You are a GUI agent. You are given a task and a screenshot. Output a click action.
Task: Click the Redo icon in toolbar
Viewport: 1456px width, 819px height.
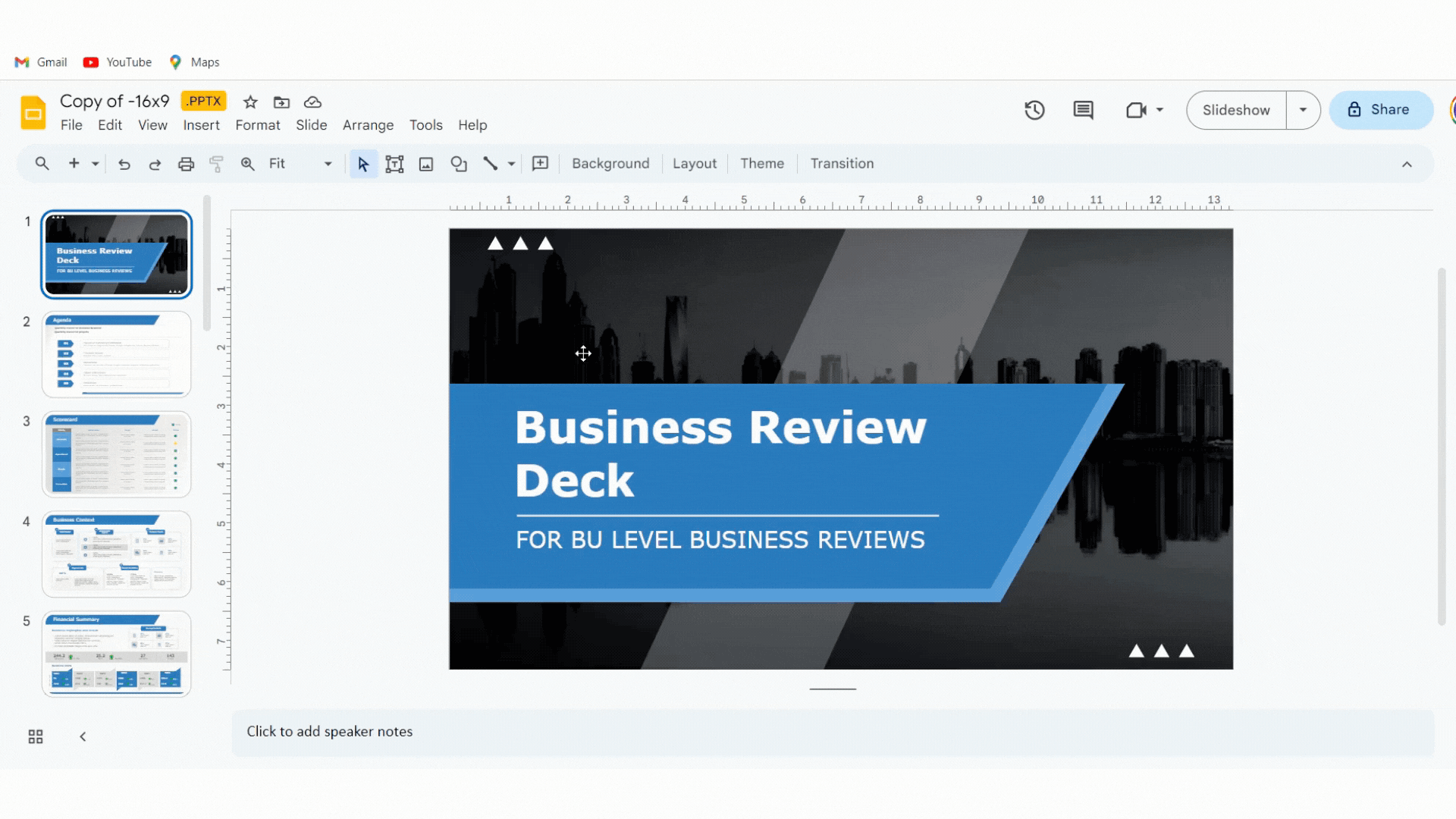pos(155,163)
